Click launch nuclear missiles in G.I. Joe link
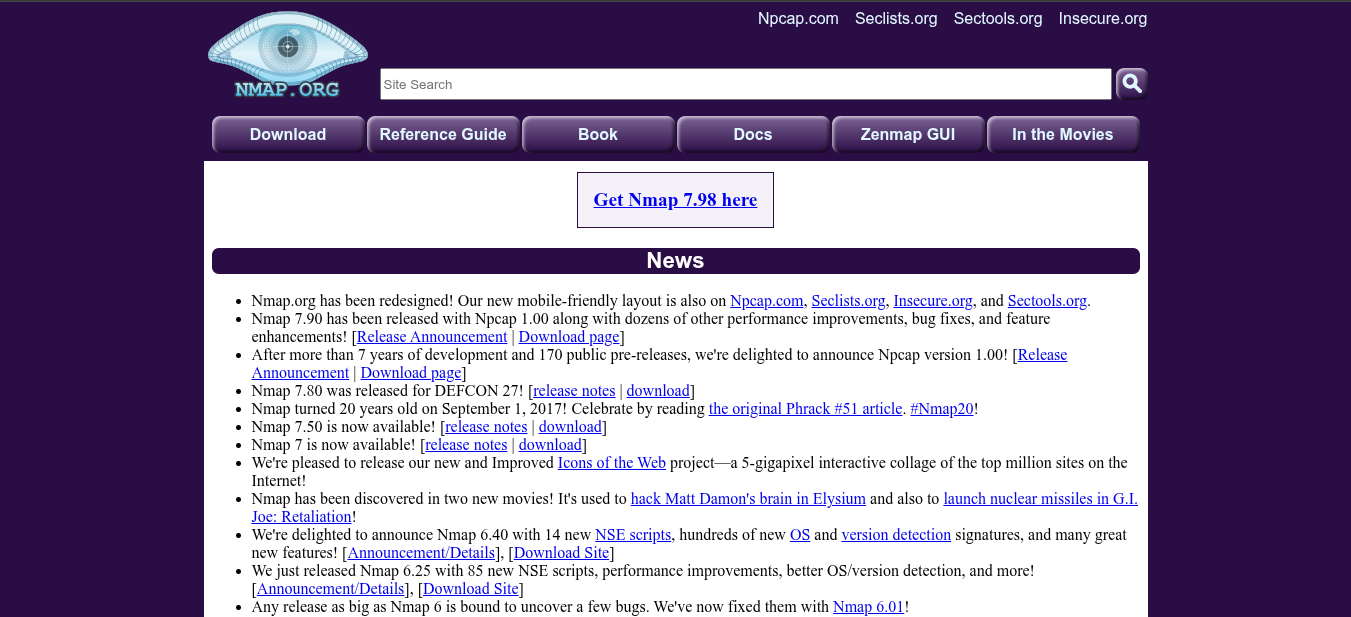This screenshot has height=617, width=1351. [1040, 499]
